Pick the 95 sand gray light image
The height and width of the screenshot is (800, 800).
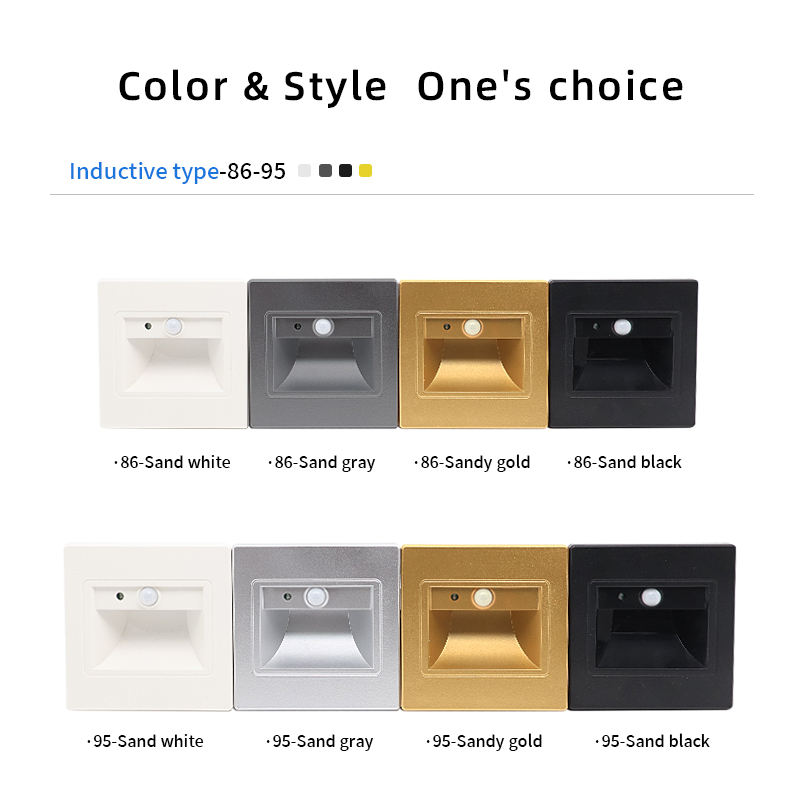[316, 627]
